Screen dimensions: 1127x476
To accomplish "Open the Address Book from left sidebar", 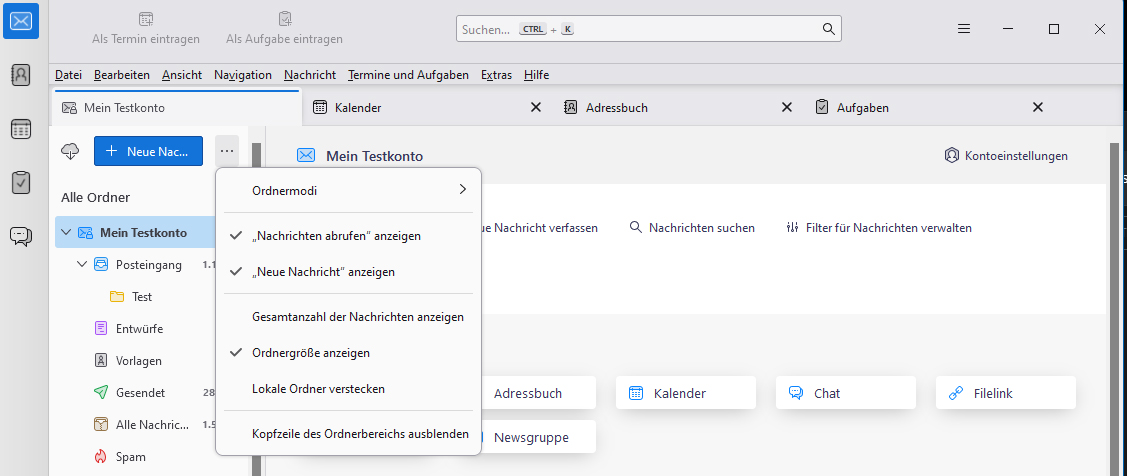I will point(21,75).
